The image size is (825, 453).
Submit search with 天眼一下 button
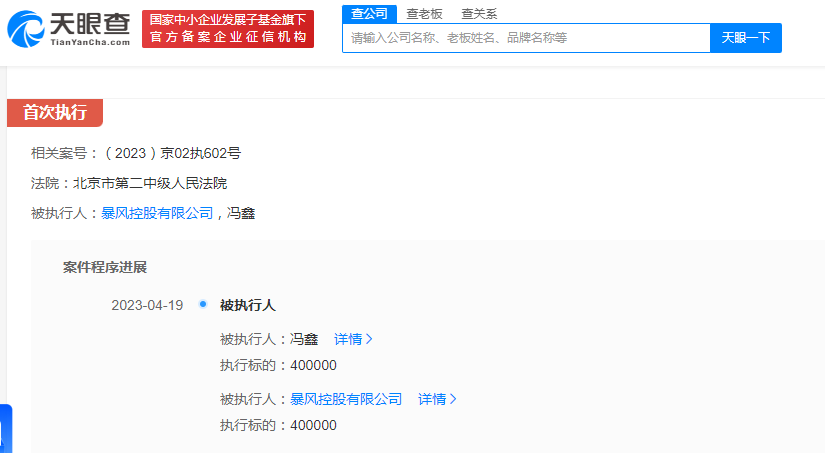(746, 38)
